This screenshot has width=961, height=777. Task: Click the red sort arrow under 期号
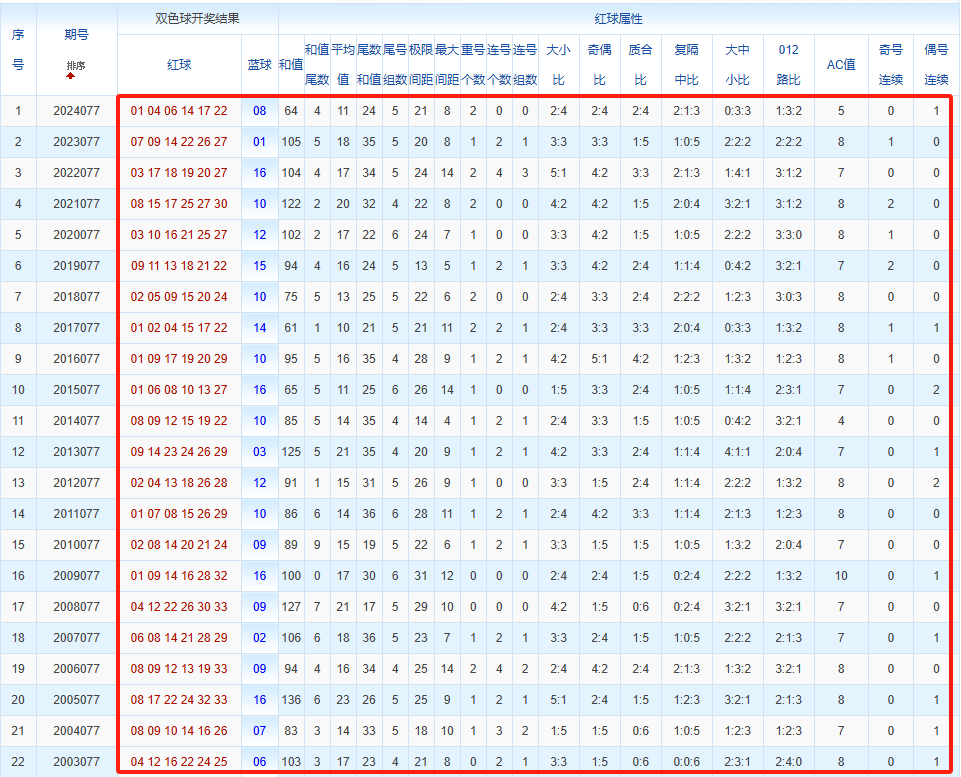(x=70, y=76)
